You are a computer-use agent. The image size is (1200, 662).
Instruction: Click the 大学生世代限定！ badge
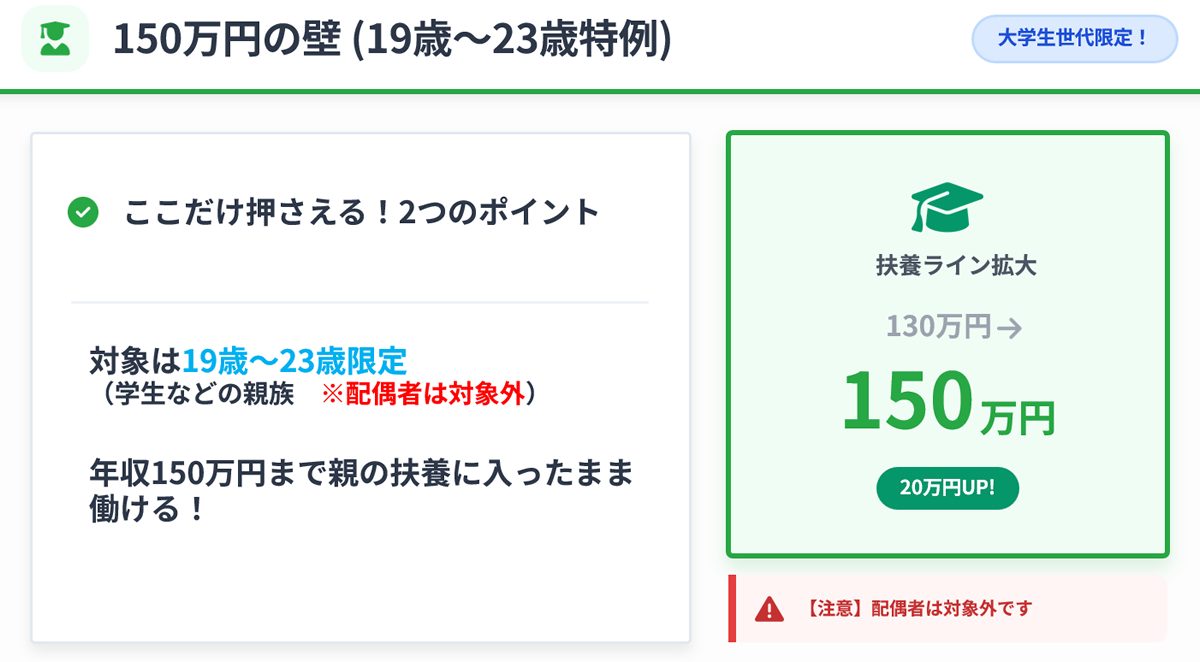pos(1074,39)
